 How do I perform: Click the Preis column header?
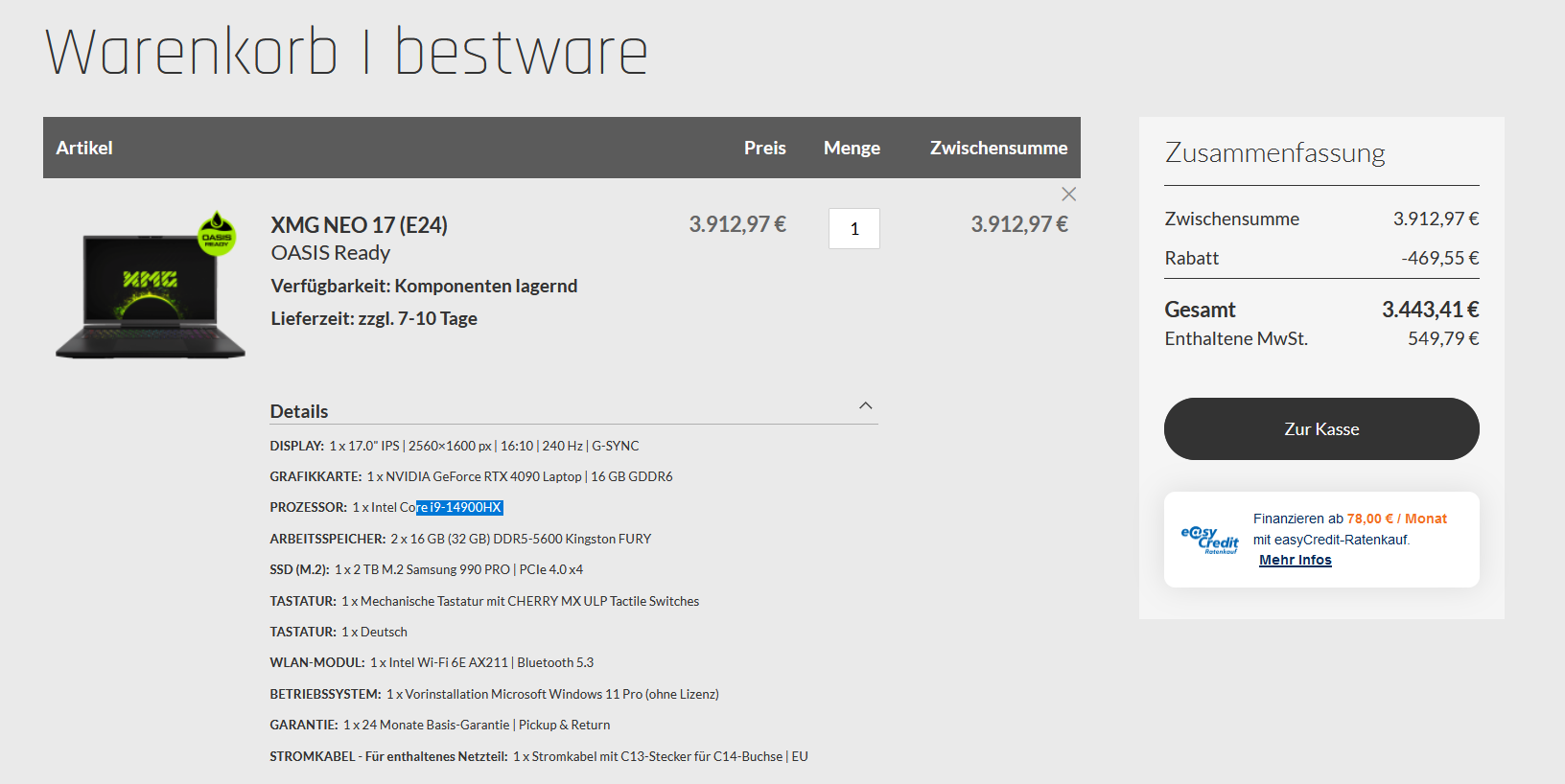(764, 148)
